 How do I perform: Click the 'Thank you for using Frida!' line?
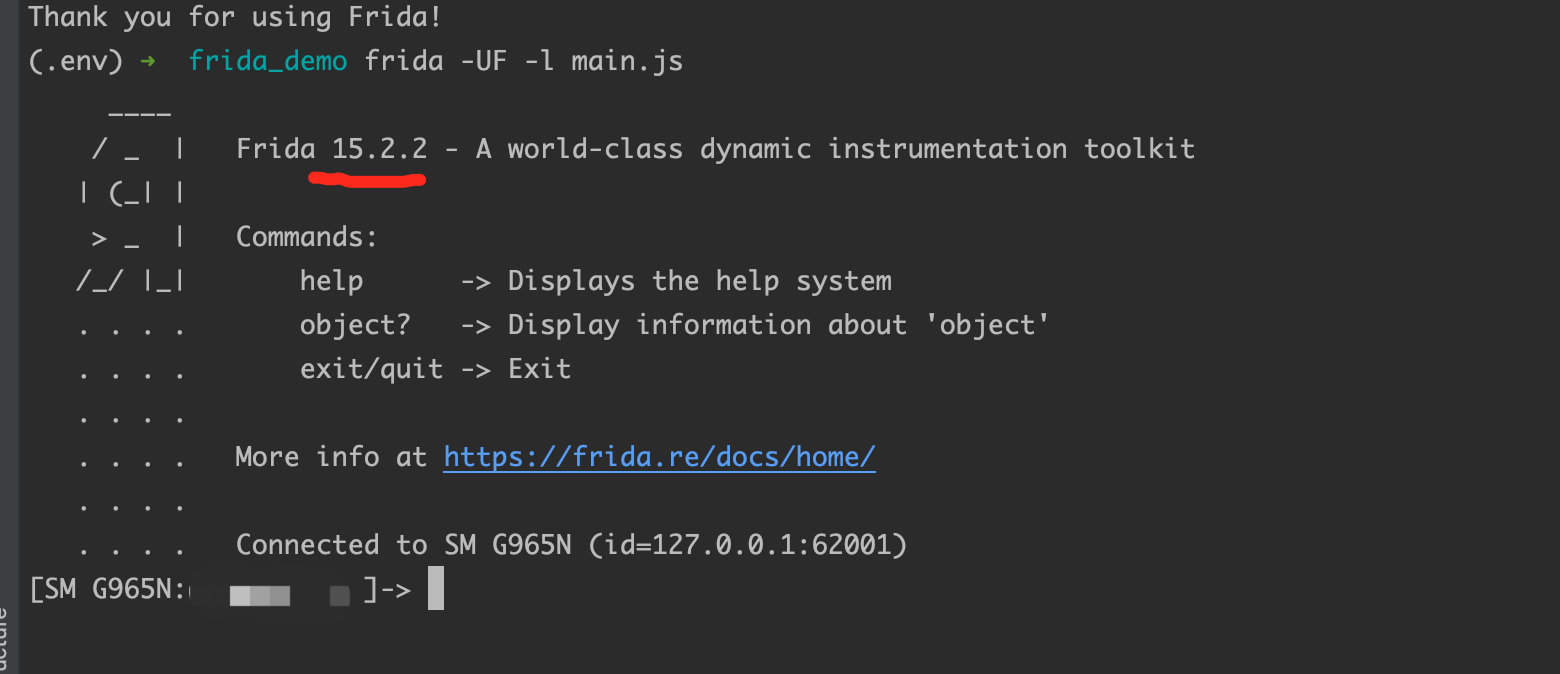click(235, 17)
